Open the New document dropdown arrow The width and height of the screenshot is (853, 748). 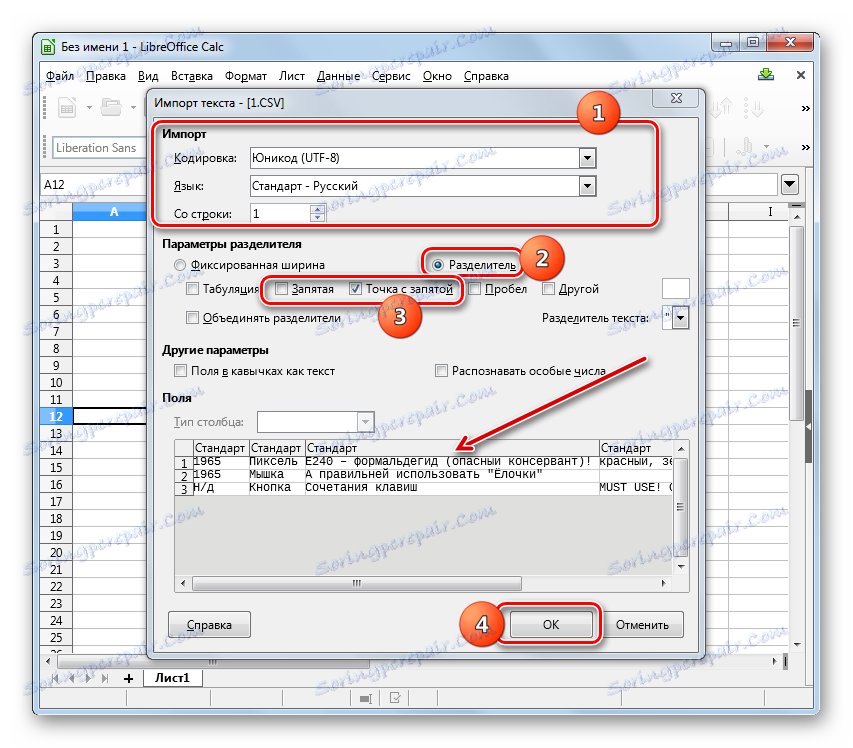tap(89, 108)
